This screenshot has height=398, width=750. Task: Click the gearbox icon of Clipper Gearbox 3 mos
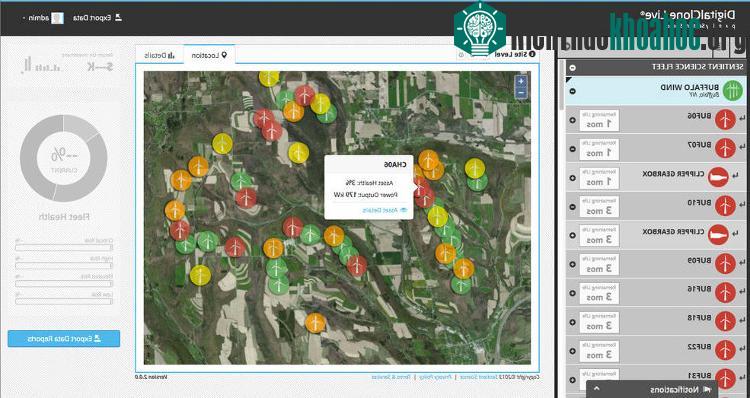click(718, 235)
